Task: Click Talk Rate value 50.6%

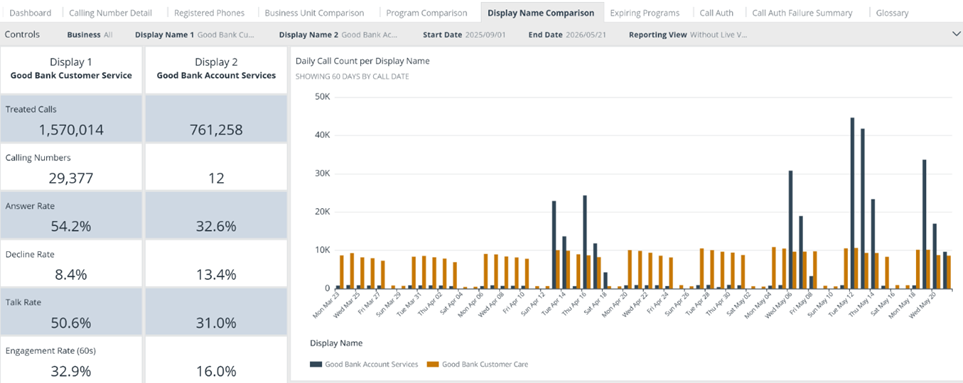Action: 71,323
